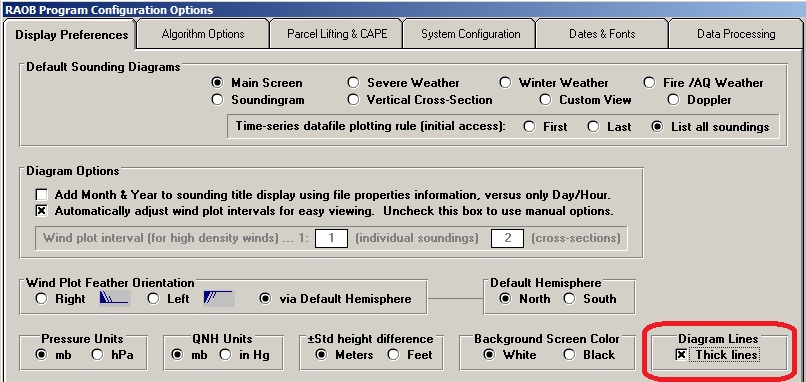Screen dimensions: 806x382
Task: Switch to the Display Preferences tab
Action: [x=69, y=35]
